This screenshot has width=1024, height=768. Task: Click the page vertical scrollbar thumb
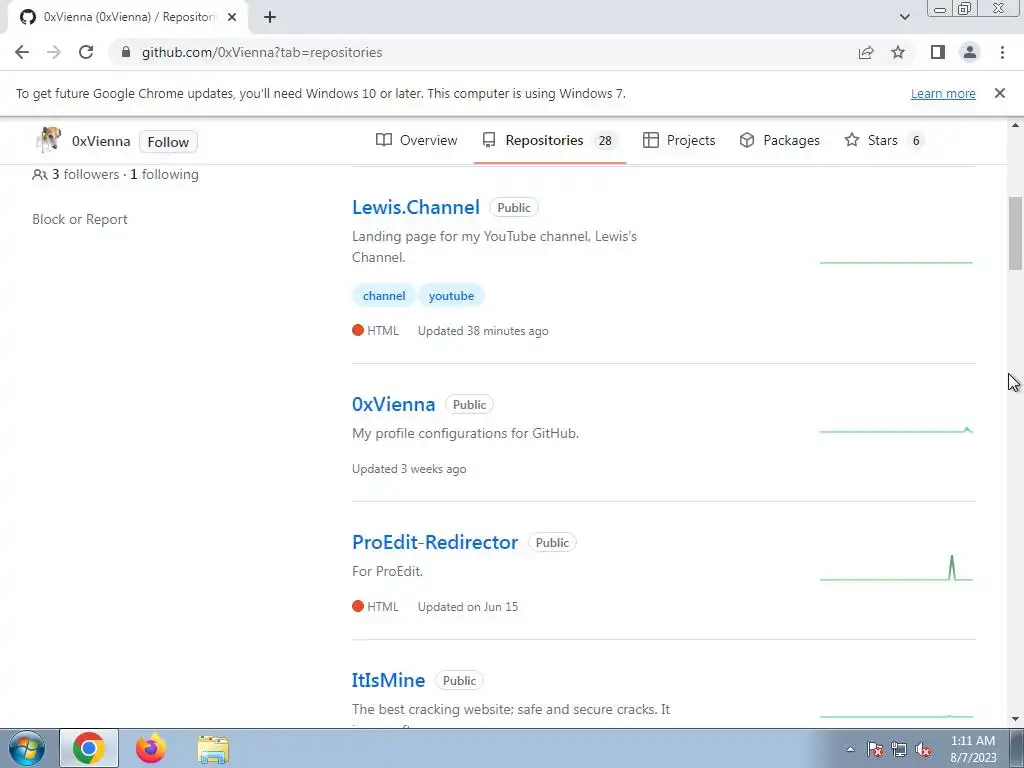tap(1015, 233)
